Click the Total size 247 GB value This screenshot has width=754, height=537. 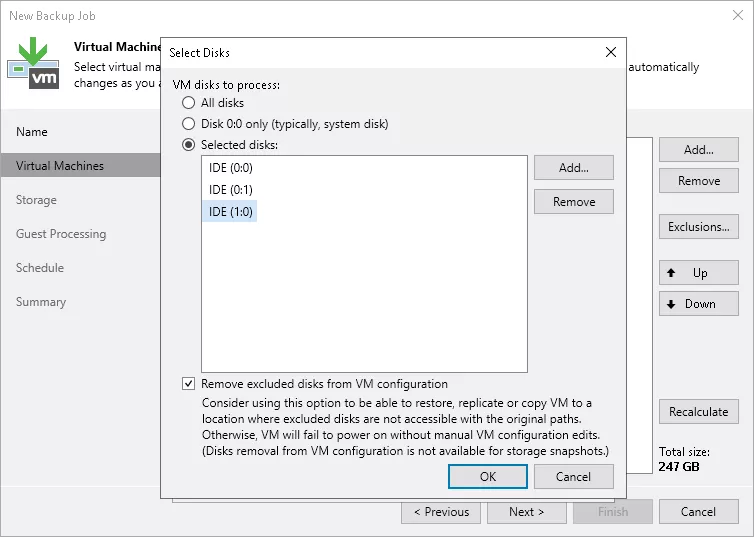pos(679,466)
